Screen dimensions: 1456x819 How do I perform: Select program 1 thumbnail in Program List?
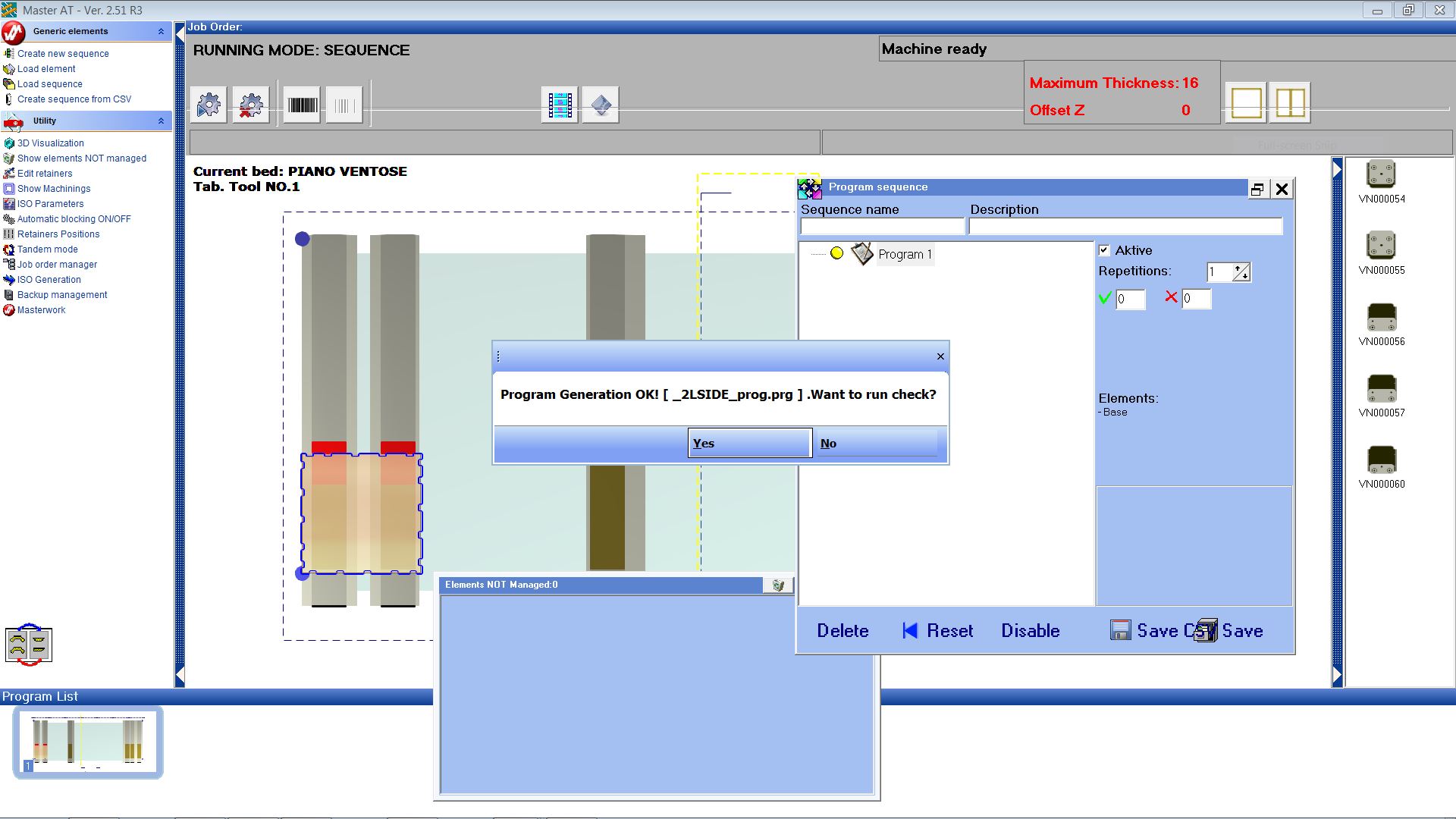pos(88,742)
